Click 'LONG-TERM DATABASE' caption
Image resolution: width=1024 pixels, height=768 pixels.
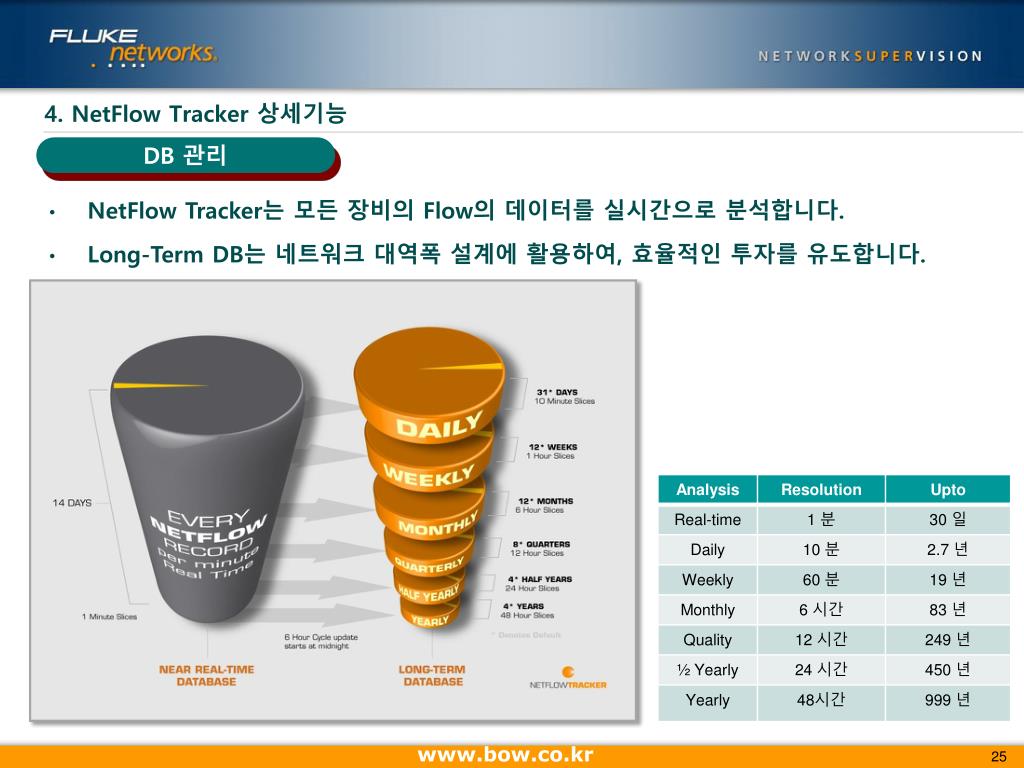(x=432, y=675)
